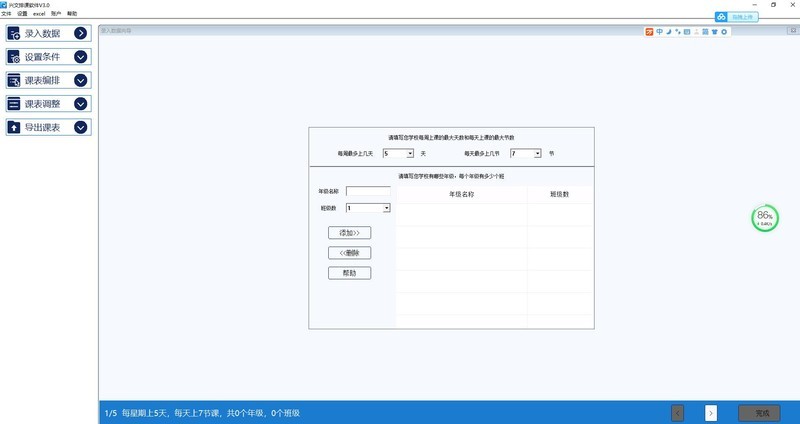Toggle the 简 simplified Chinese icon
The width and height of the screenshot is (800, 424).
click(705, 32)
